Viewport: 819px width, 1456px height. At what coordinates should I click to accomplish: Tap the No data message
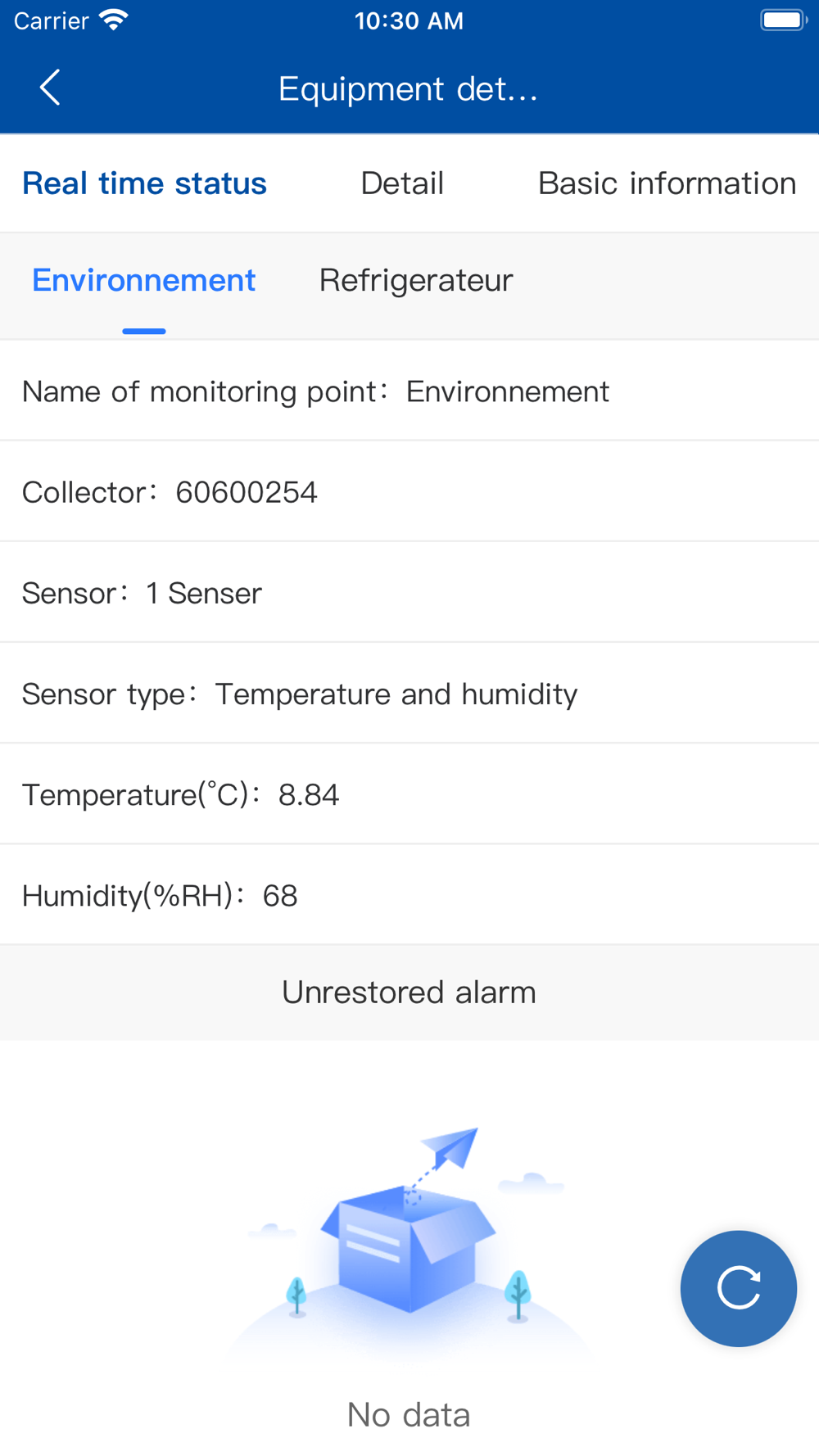pos(409,1415)
